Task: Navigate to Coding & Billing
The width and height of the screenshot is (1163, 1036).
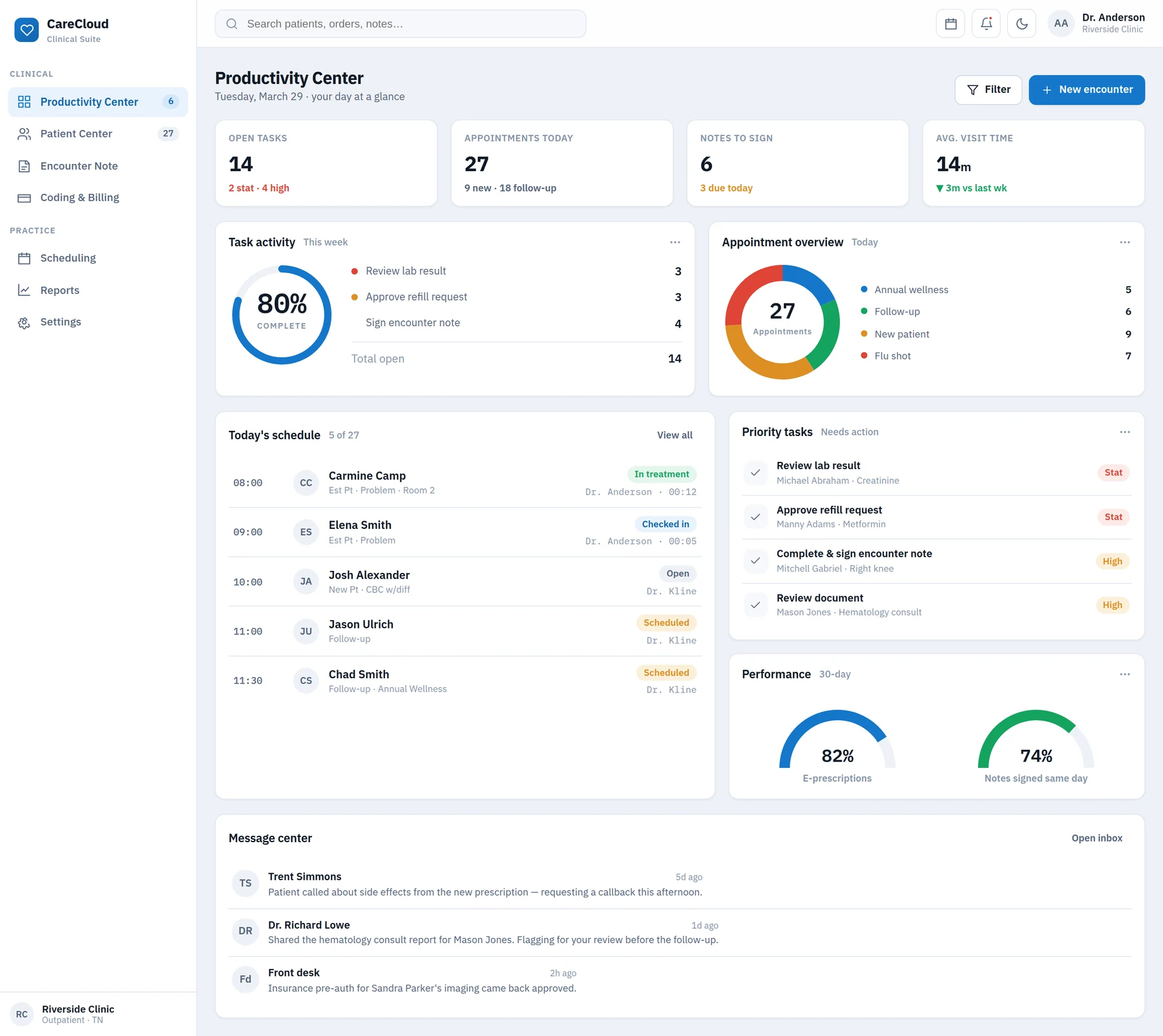Action: pyautogui.click(x=98, y=198)
